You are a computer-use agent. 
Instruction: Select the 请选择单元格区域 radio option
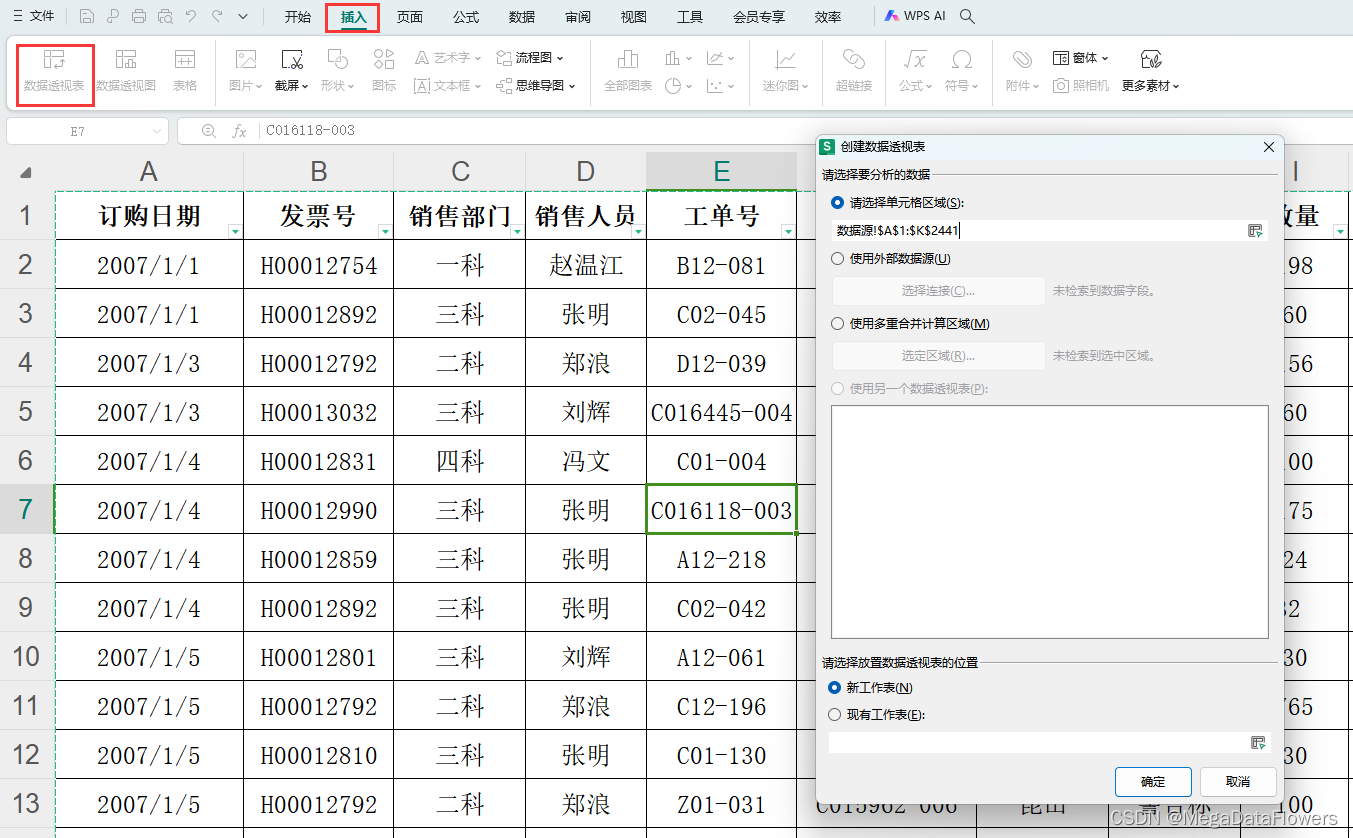[837, 202]
